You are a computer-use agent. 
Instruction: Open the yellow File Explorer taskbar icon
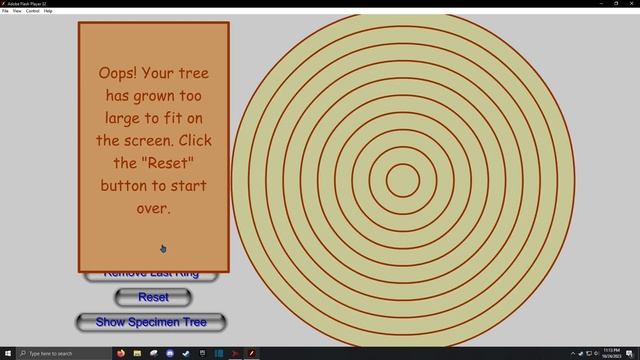click(x=137, y=353)
